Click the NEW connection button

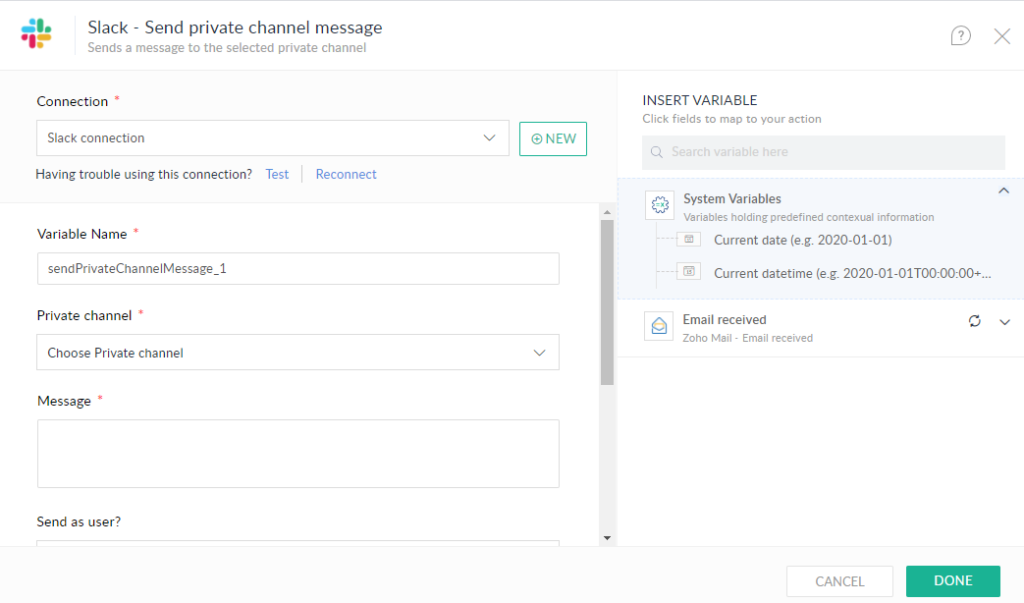pyautogui.click(x=552, y=139)
